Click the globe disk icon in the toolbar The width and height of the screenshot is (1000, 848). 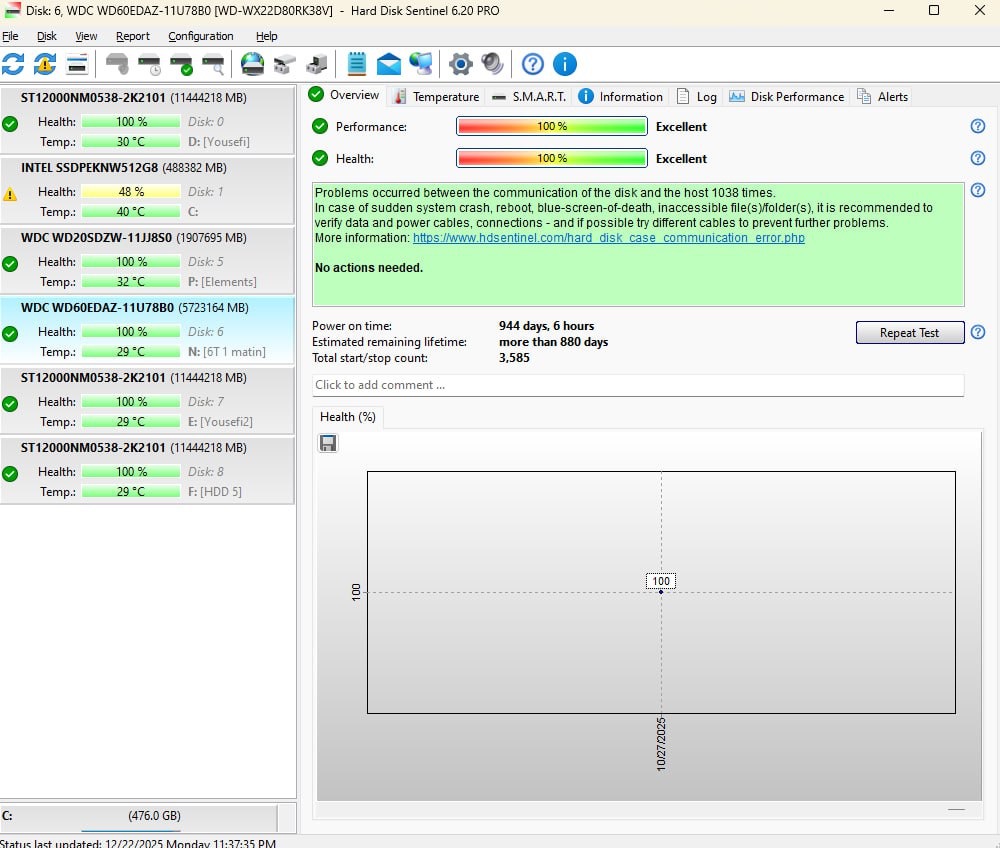[x=253, y=64]
